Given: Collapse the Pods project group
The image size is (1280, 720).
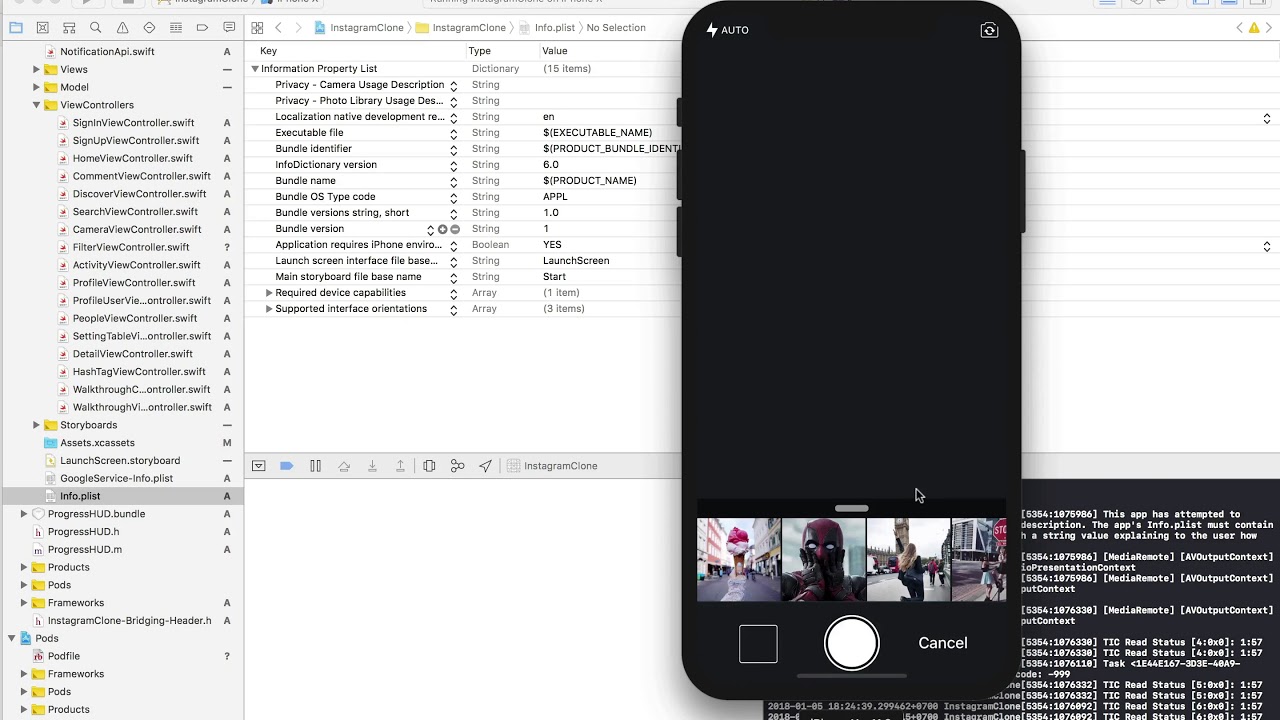Looking at the screenshot, I should click(x=12, y=638).
